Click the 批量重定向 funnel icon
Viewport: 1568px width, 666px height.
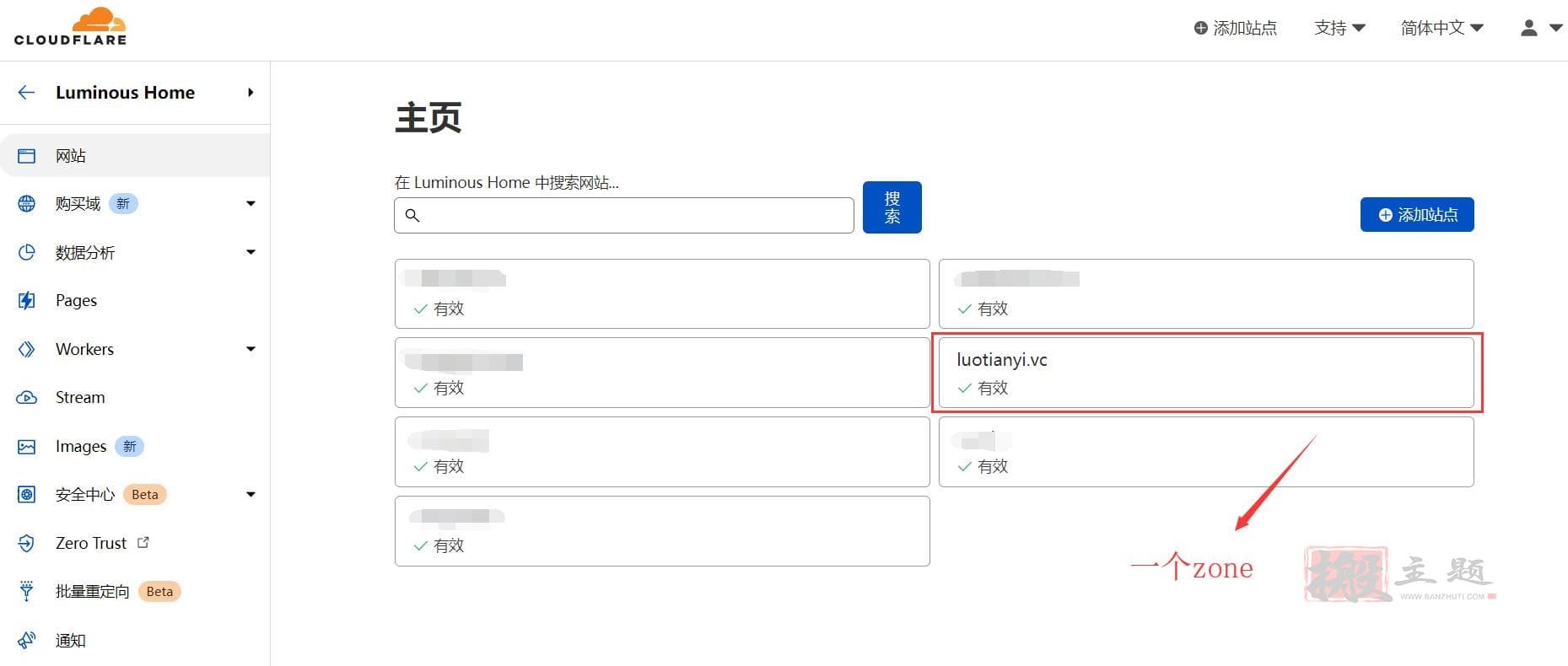pos(27,592)
